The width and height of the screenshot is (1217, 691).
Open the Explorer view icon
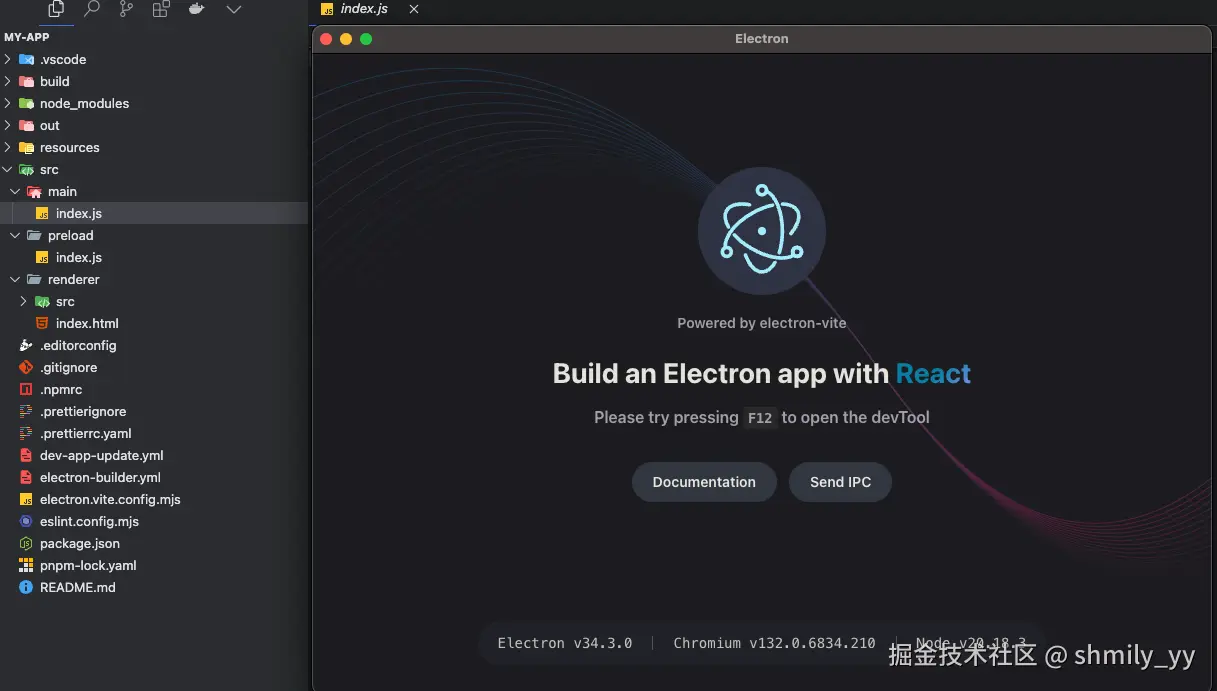56,9
